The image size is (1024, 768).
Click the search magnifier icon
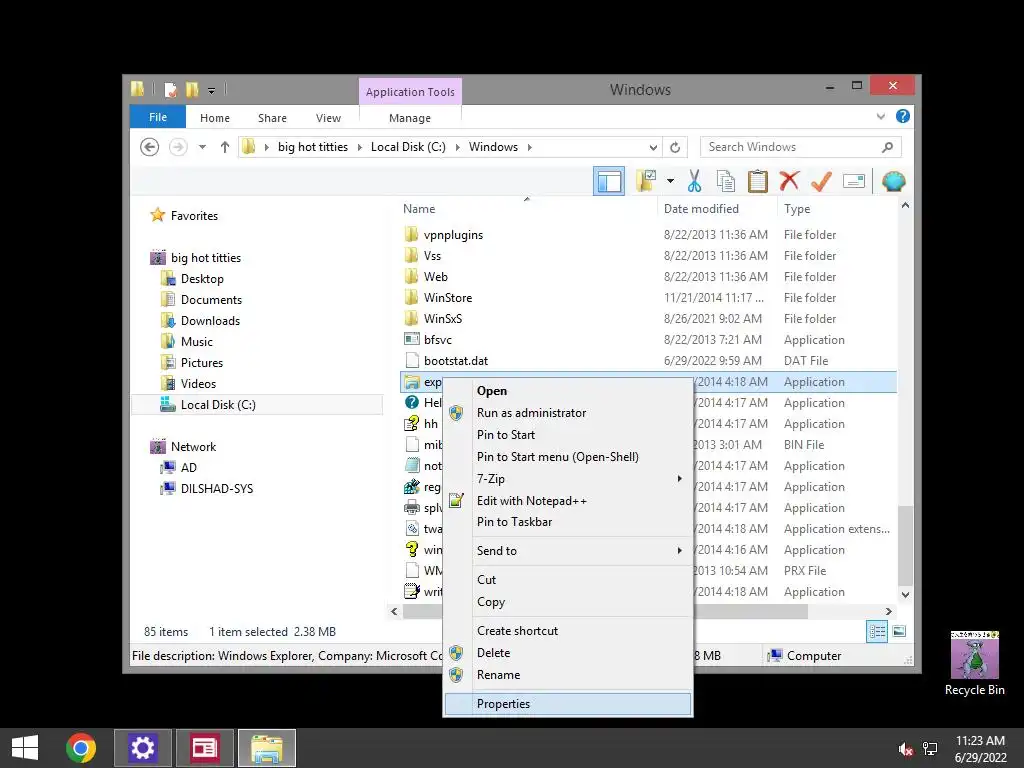[x=887, y=147]
